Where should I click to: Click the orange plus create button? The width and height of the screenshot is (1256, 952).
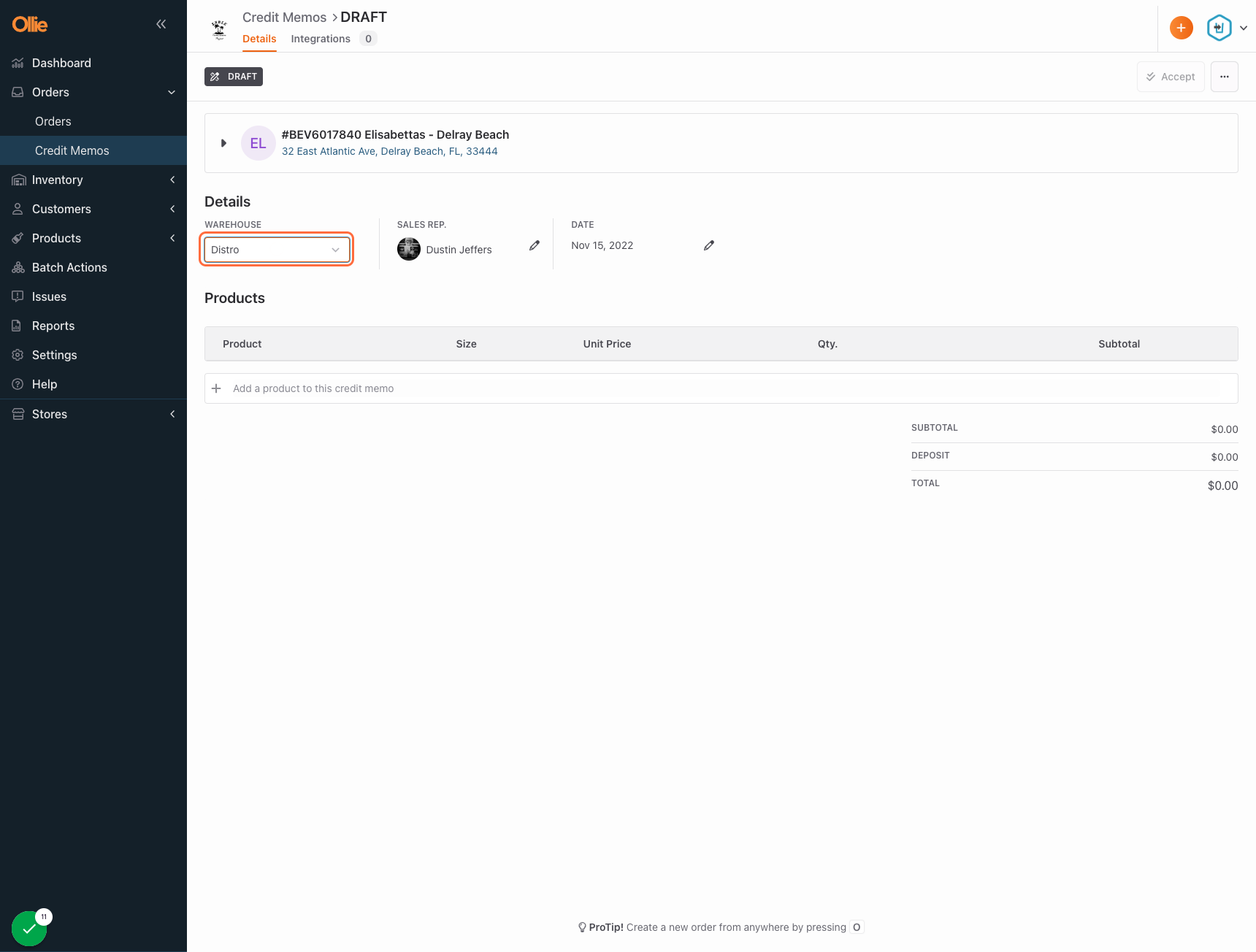point(1182,28)
